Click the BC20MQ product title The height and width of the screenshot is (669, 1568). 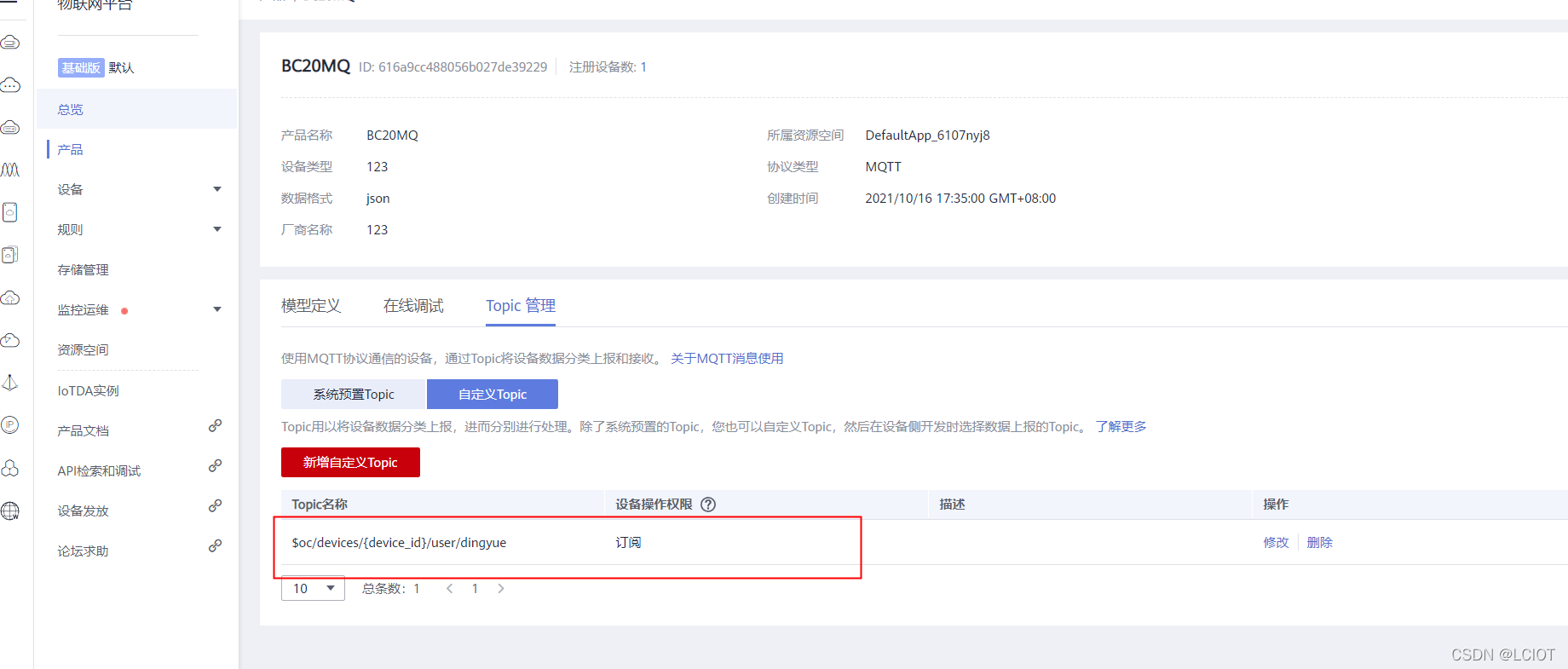(315, 66)
